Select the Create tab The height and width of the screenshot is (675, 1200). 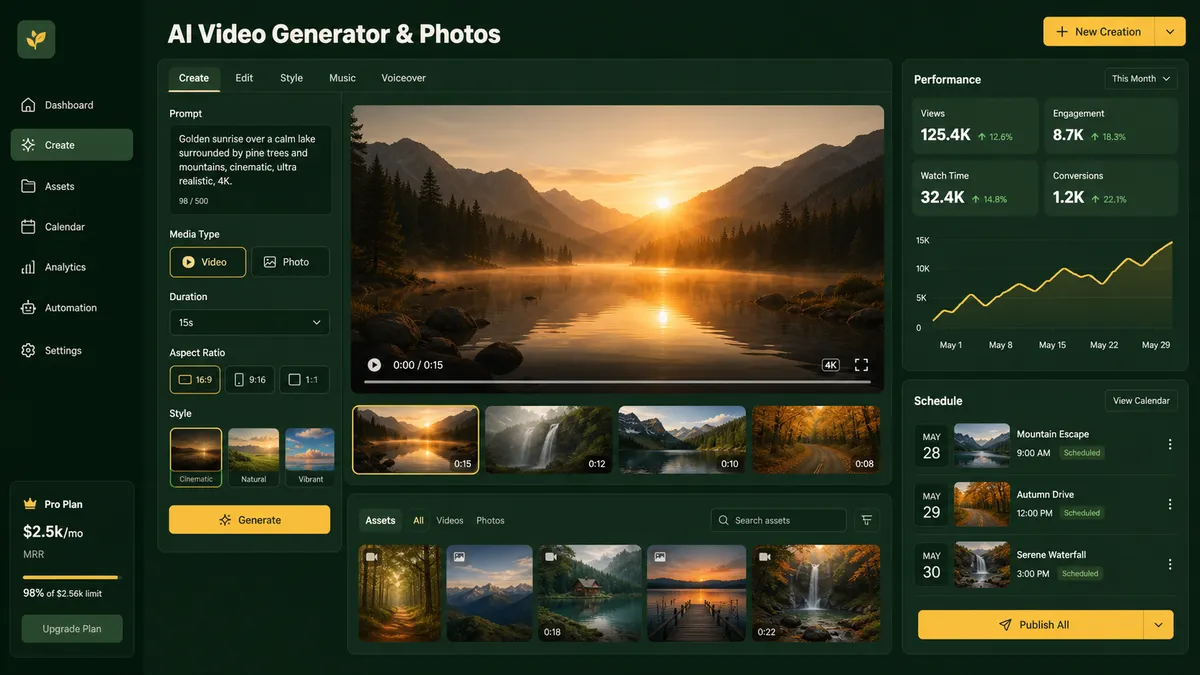194,78
